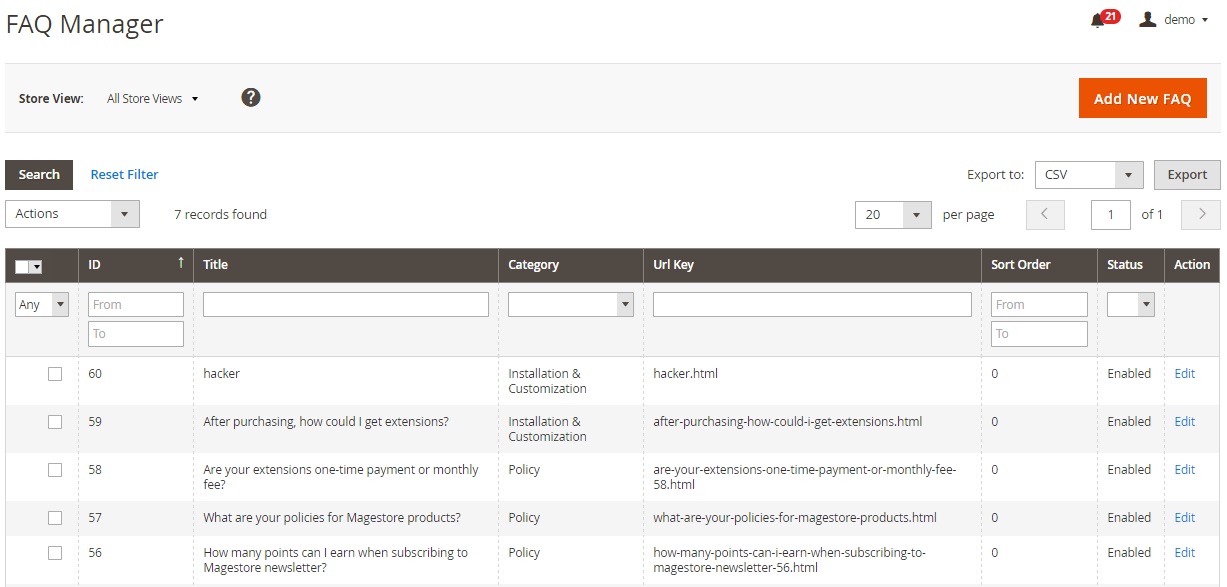Toggle the ID column sort arrow
Screen dimensions: 1227x587
[181, 263]
